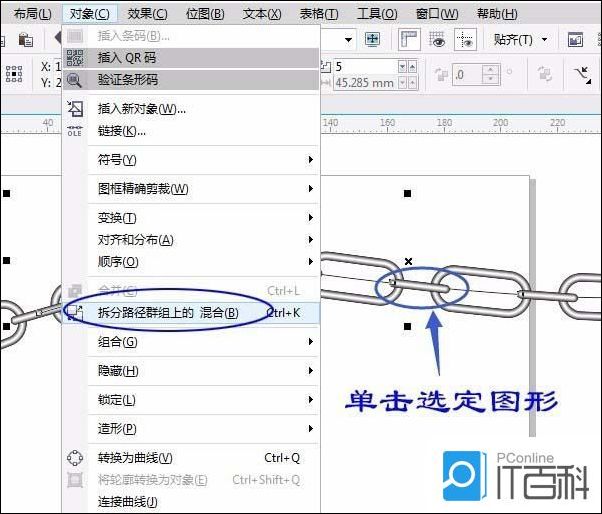Expand the 符号(Y) submenu

pyautogui.click(x=191, y=160)
